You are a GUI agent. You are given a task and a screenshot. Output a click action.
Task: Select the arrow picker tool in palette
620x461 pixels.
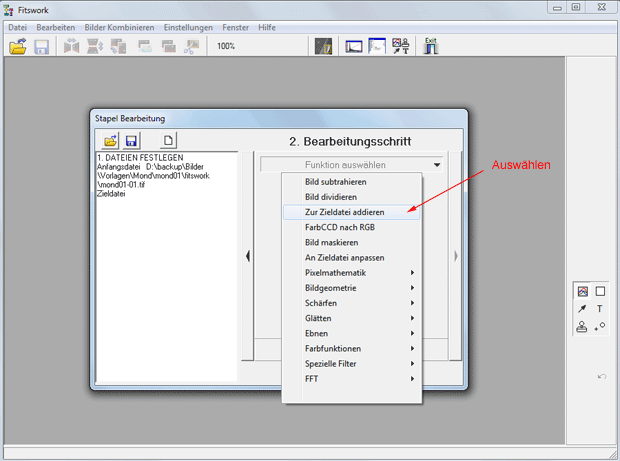click(x=582, y=309)
